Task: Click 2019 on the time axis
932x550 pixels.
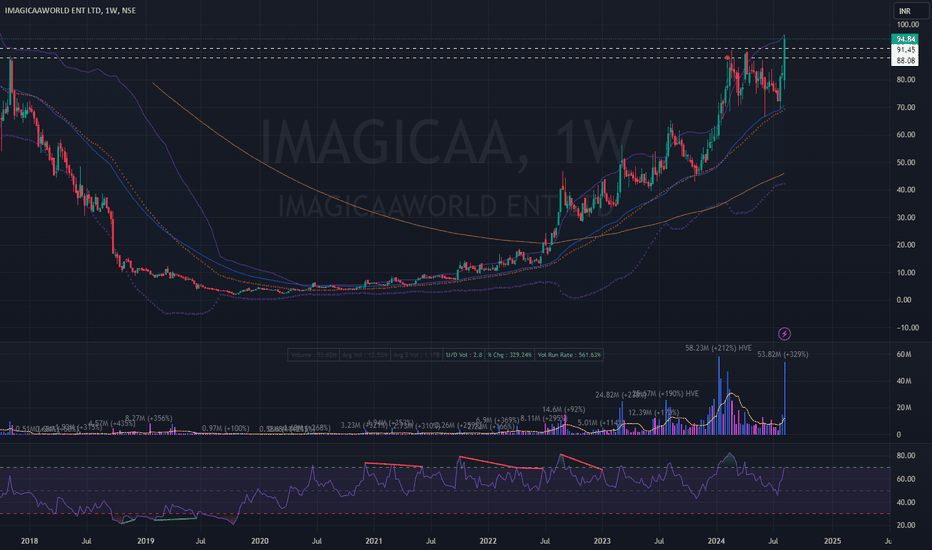Action: [x=146, y=541]
